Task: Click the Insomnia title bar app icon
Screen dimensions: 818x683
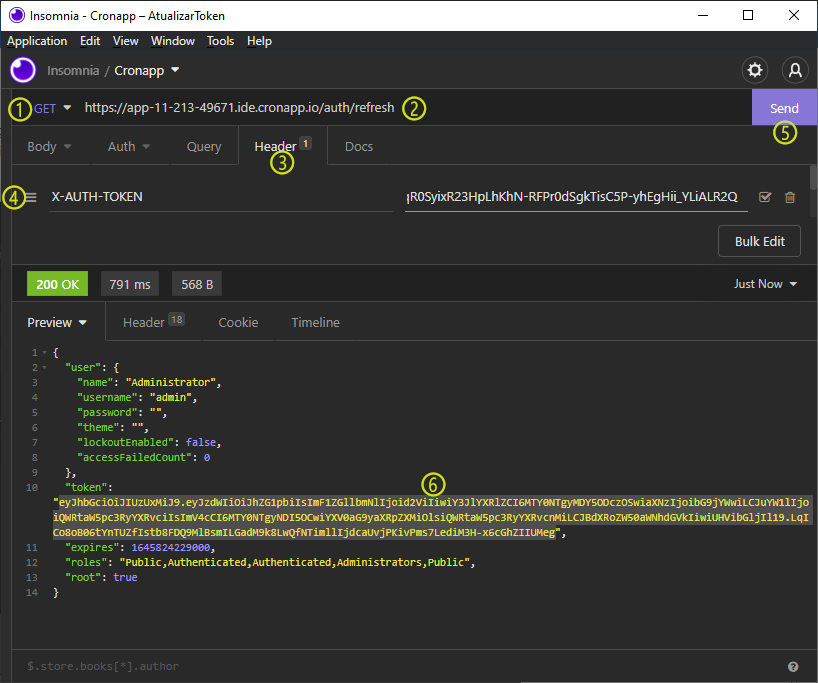Action: click(17, 15)
